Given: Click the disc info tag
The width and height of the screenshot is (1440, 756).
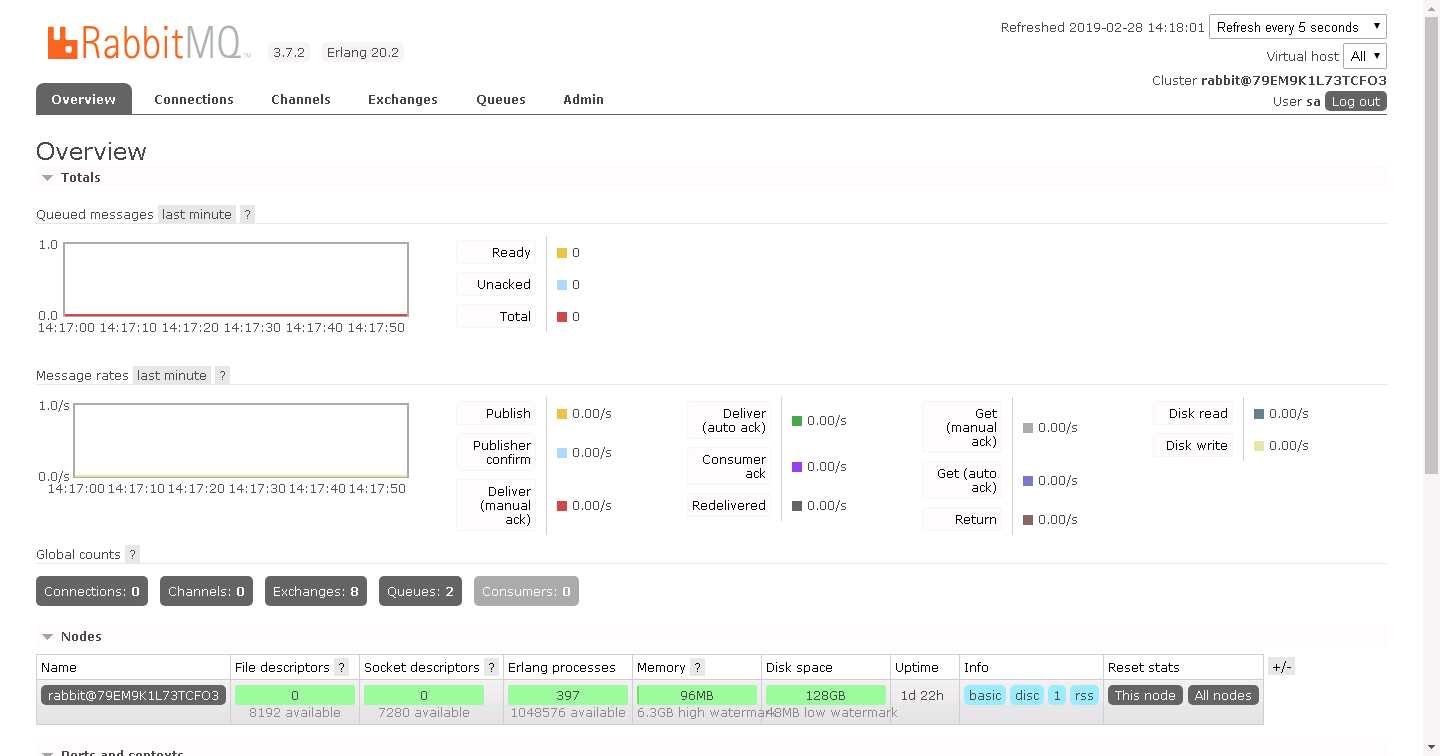Looking at the screenshot, I should coord(1027,695).
